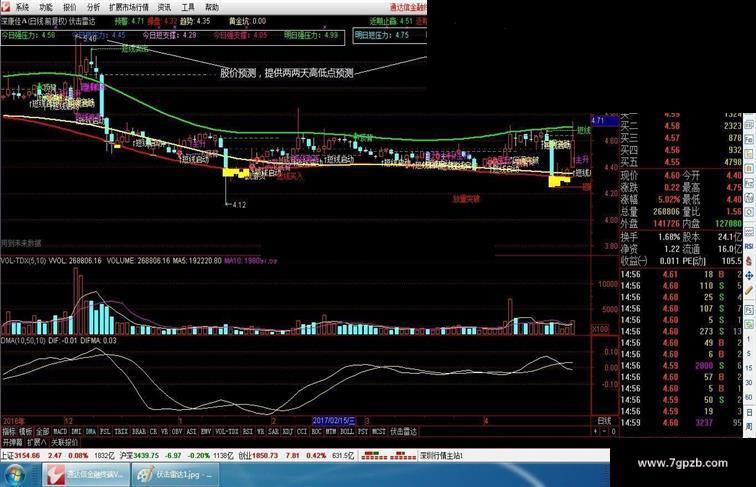Open the 日线 period selector
756x487 pixels.
[x=604, y=421]
